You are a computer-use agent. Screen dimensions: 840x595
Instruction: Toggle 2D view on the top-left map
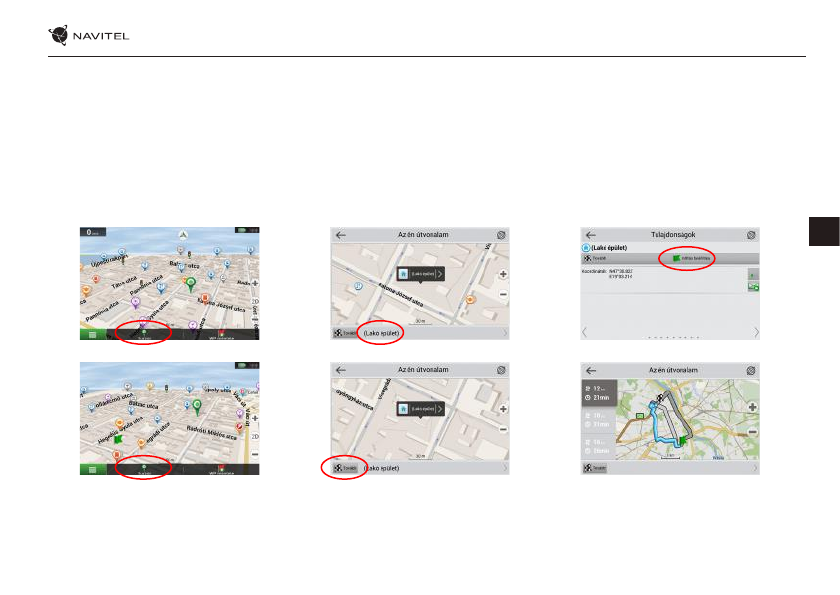click(x=254, y=301)
